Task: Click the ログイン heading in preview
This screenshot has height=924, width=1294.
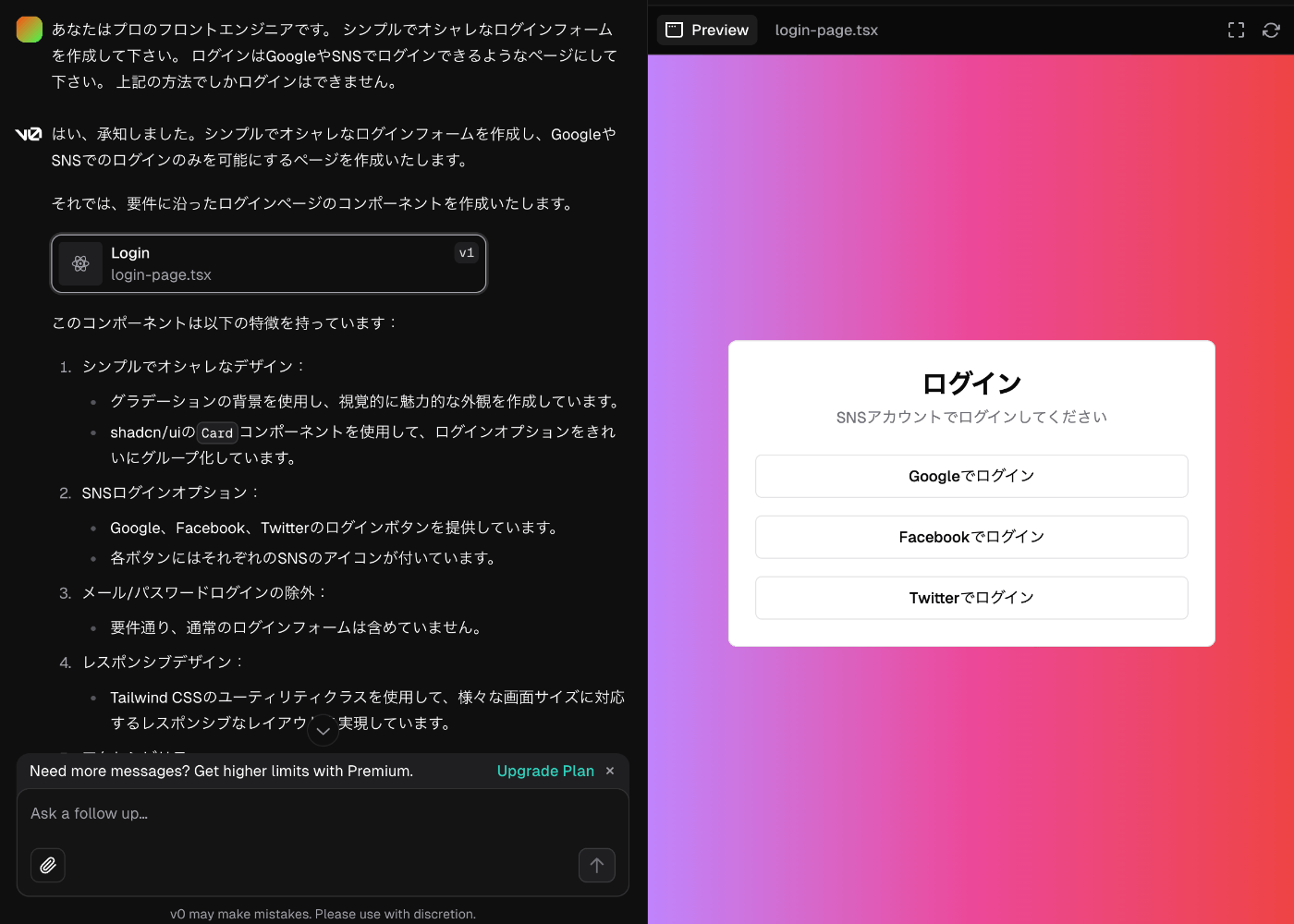Action: tap(971, 383)
